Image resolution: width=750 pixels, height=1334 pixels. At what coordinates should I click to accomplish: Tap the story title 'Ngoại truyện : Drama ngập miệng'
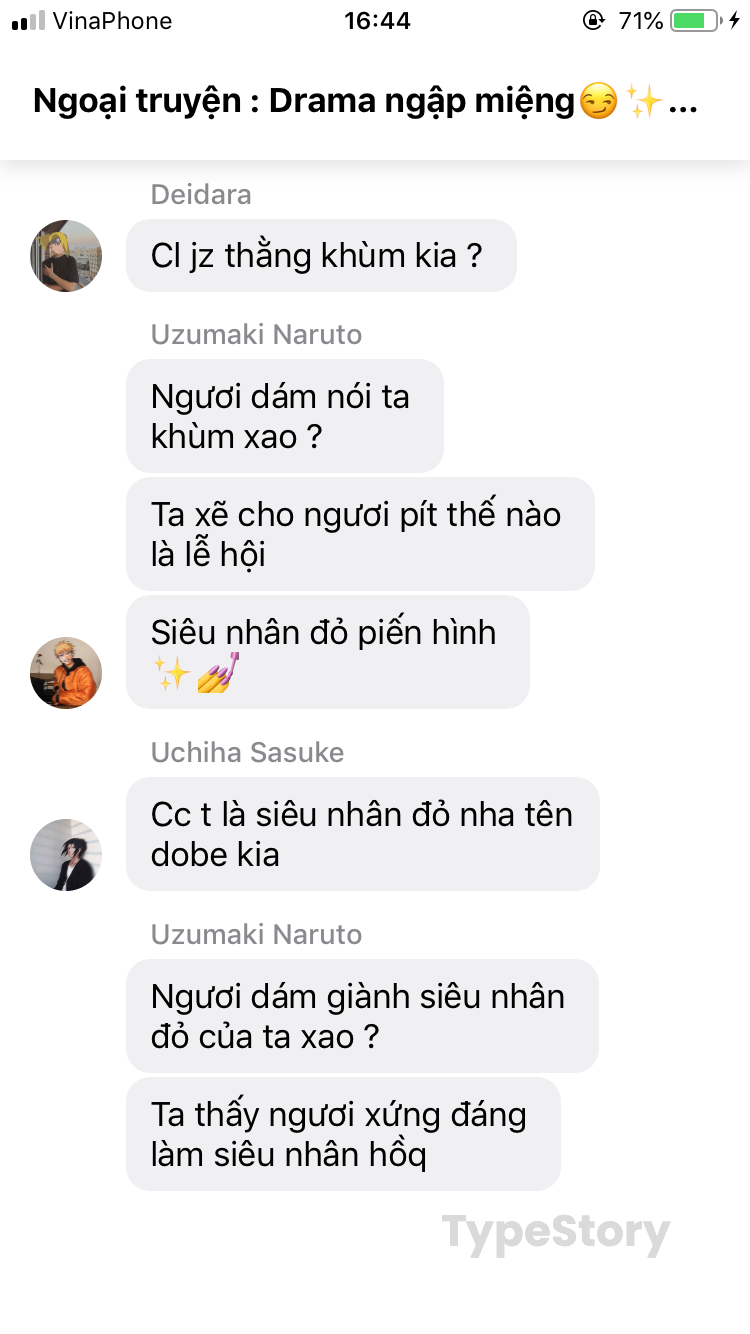[304, 102]
